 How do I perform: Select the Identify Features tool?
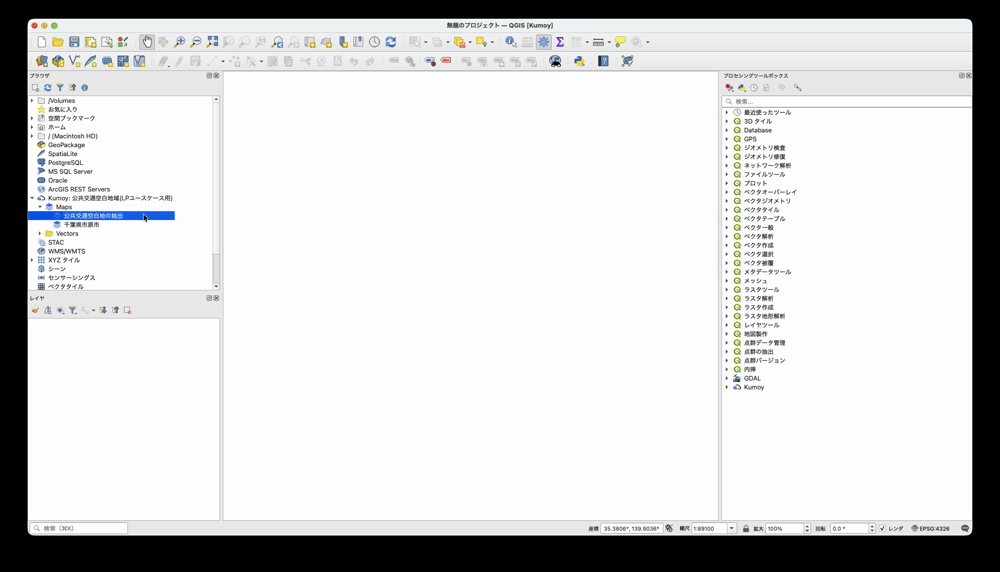click(511, 42)
